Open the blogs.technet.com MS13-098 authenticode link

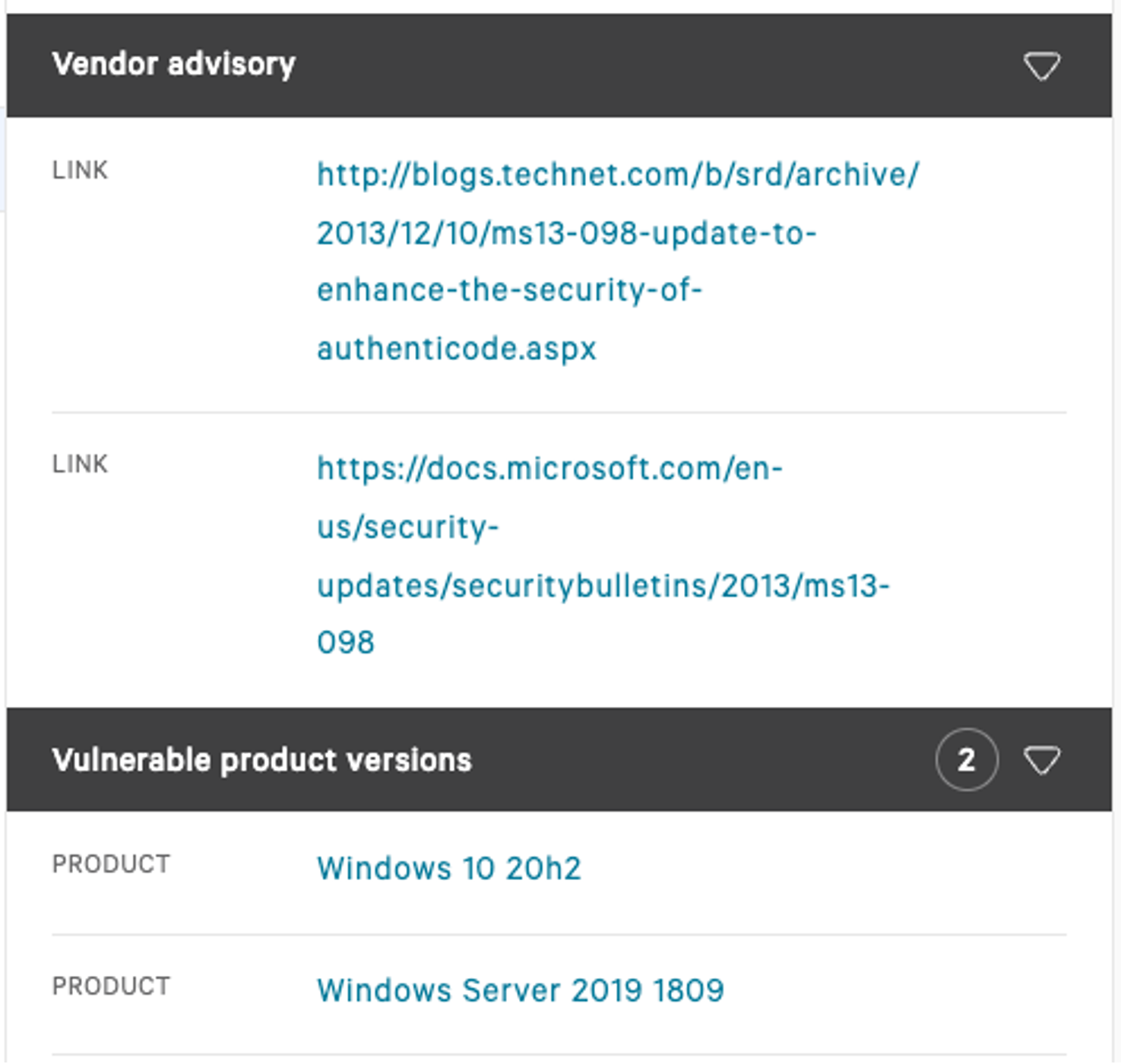tap(617, 261)
